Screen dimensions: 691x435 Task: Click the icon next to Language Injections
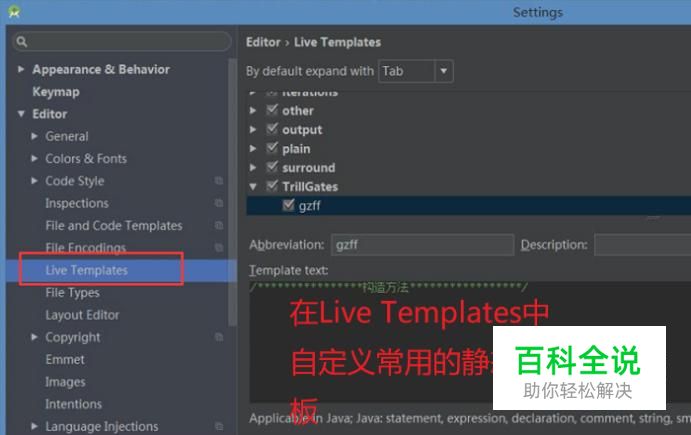coord(219,426)
